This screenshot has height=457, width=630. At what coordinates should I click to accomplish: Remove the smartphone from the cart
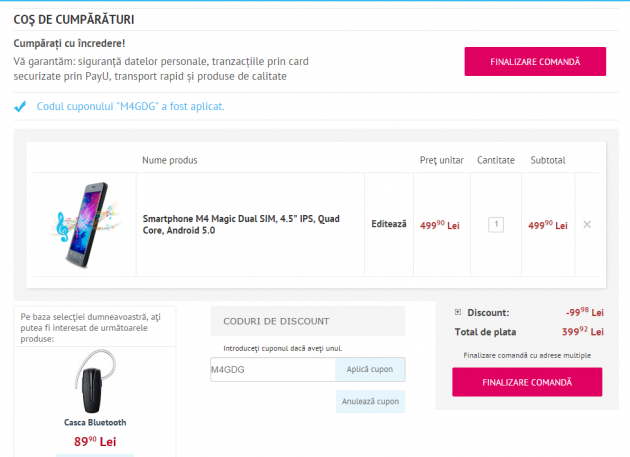pyautogui.click(x=587, y=224)
